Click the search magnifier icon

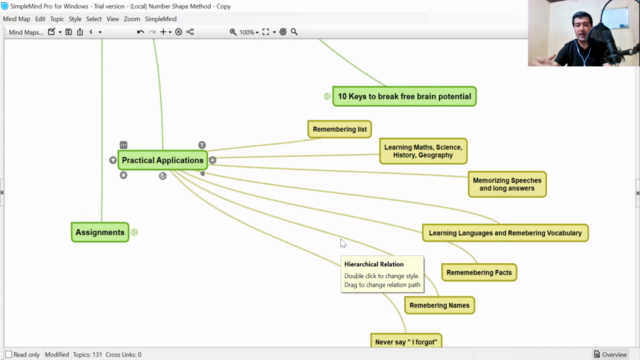[x=294, y=32]
